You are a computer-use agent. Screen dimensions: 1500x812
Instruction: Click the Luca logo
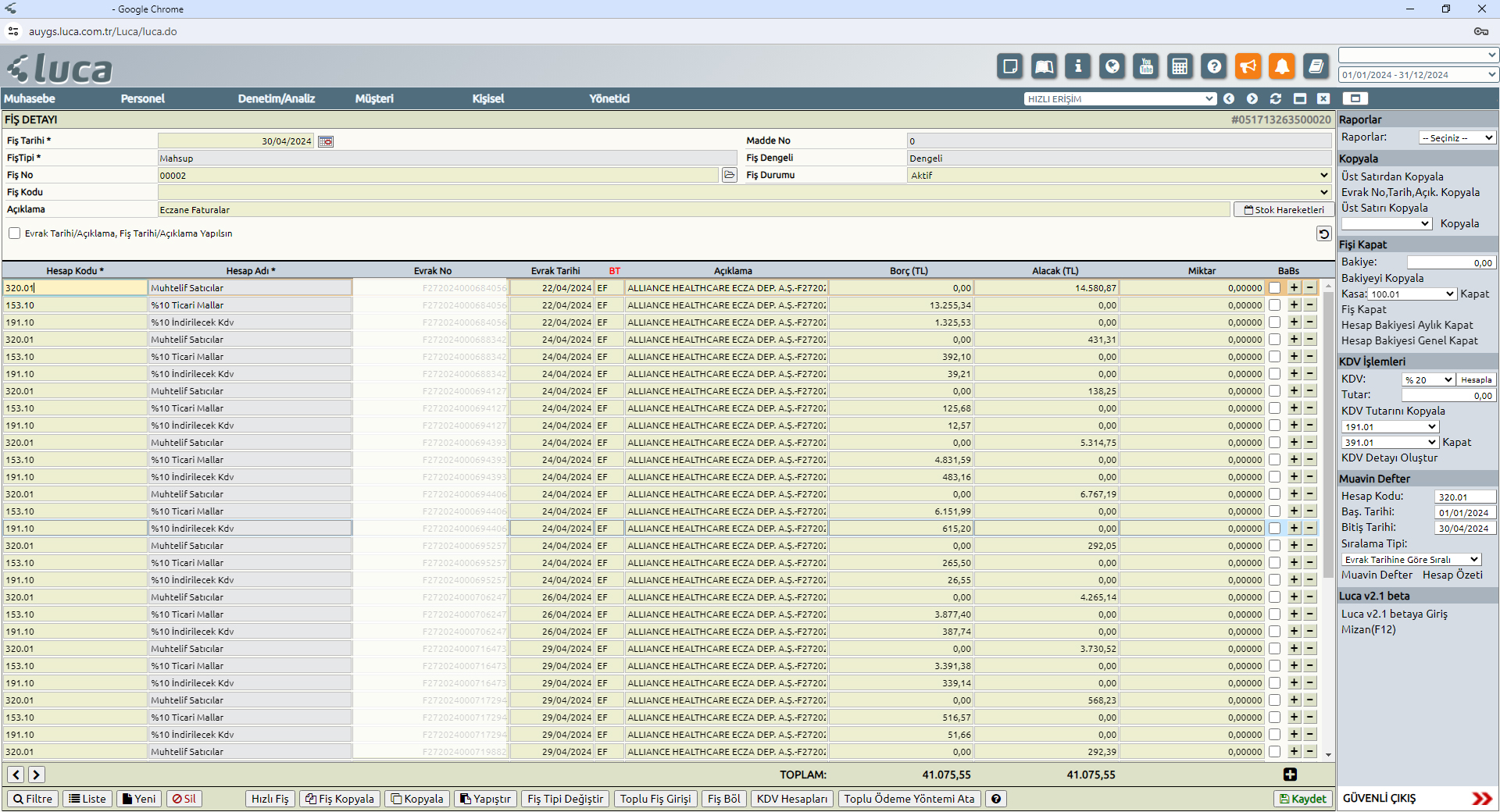pos(59,69)
